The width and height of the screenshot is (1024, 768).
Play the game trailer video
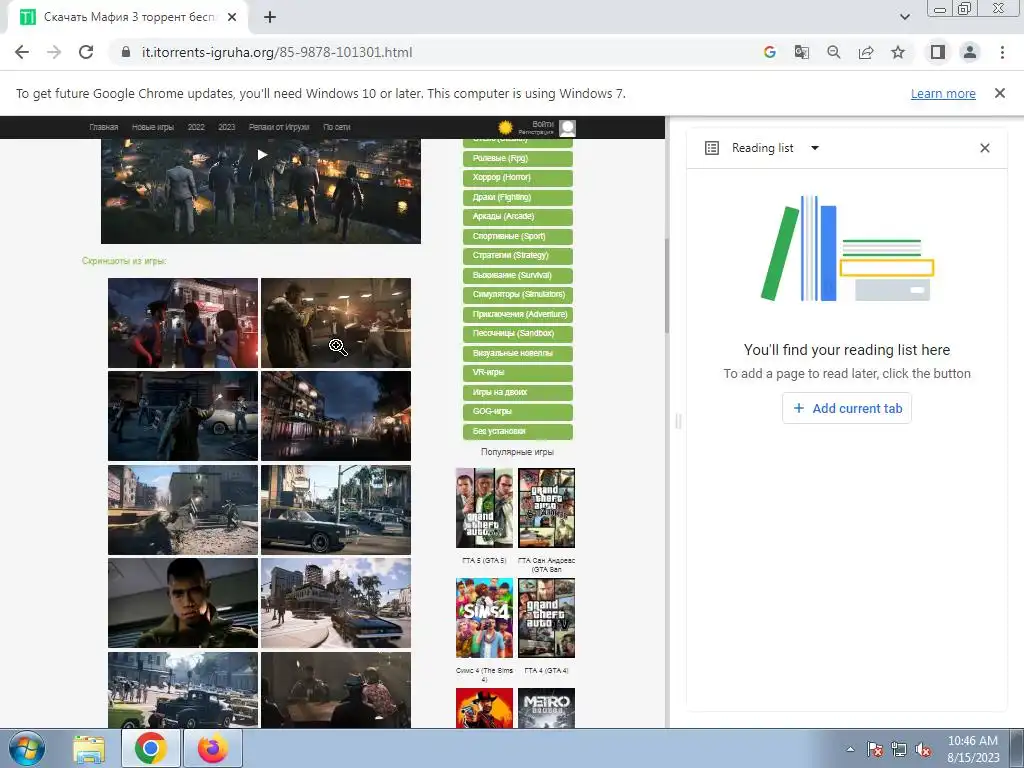(x=262, y=155)
